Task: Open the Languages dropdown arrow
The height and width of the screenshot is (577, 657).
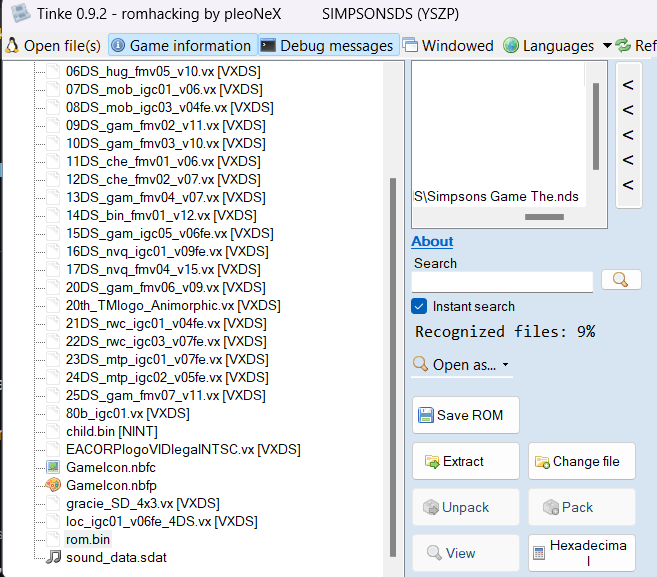Action: tap(607, 45)
